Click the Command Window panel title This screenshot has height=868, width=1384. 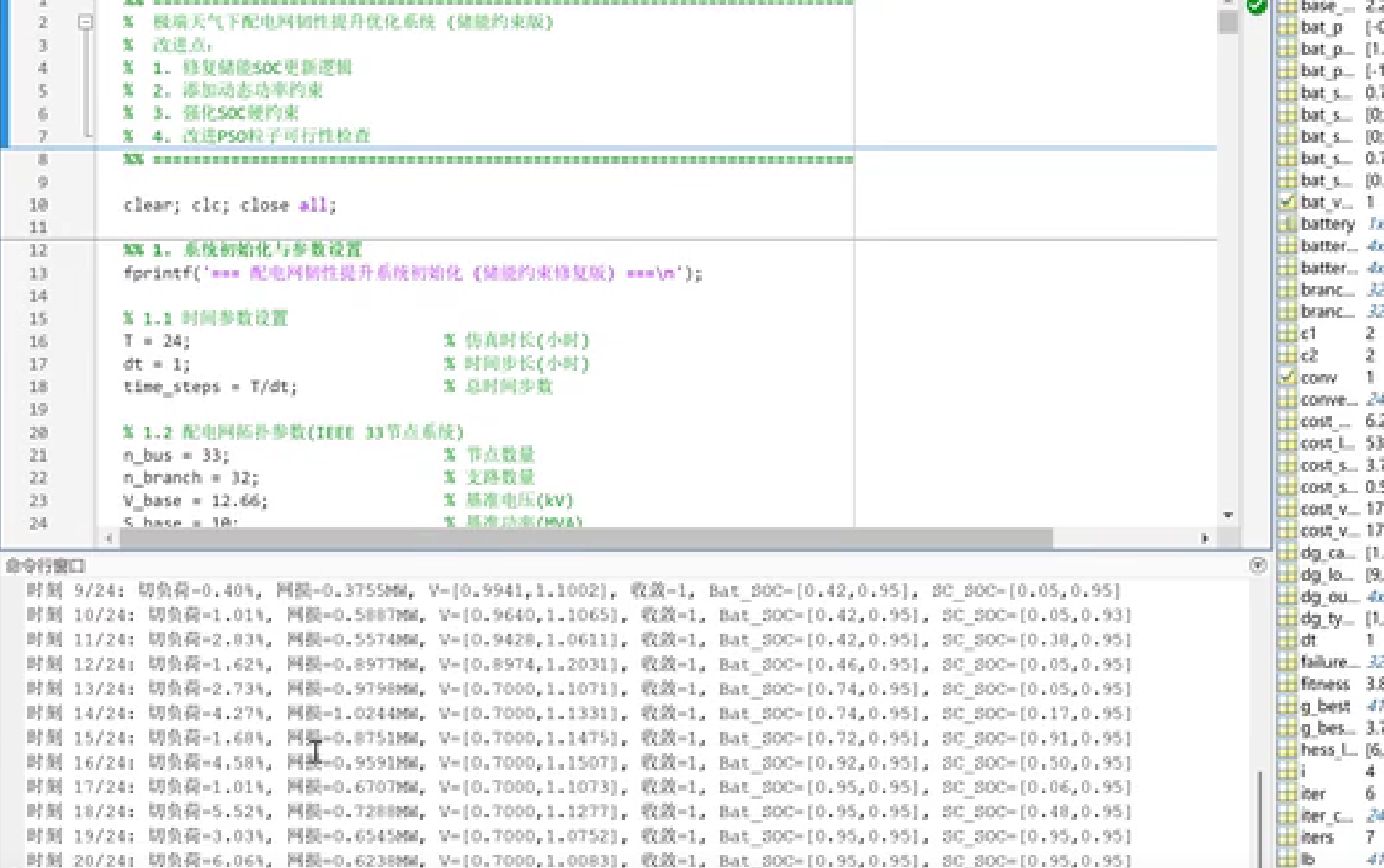[x=45, y=566]
